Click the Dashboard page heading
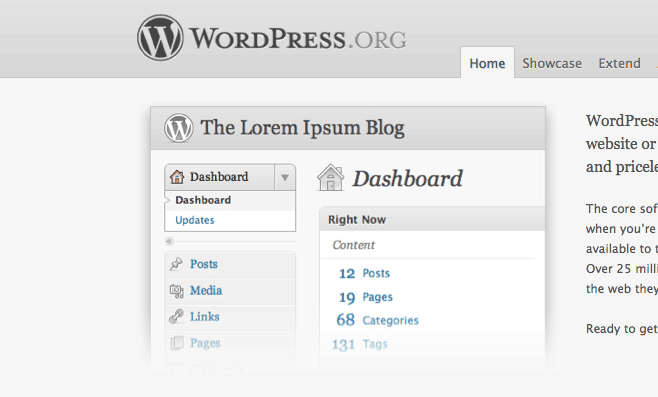Screen dimensions: 658x397 407,179
